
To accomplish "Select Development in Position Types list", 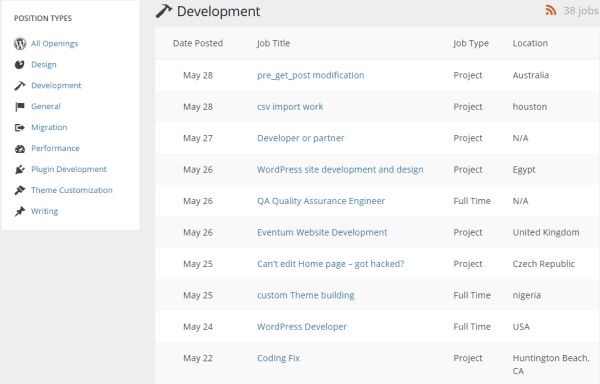I will tap(56, 85).
